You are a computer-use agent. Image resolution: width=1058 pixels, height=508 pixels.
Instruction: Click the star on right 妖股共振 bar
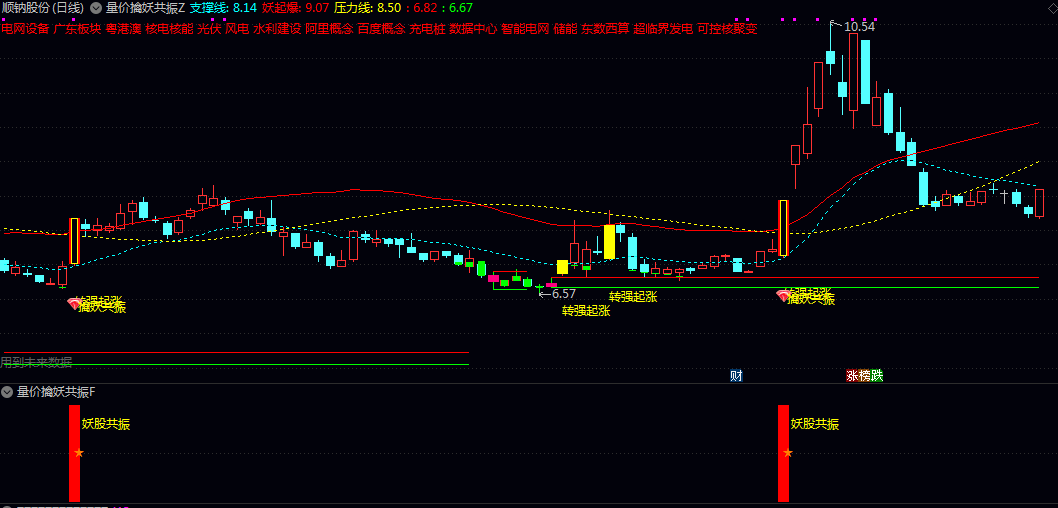coord(787,453)
